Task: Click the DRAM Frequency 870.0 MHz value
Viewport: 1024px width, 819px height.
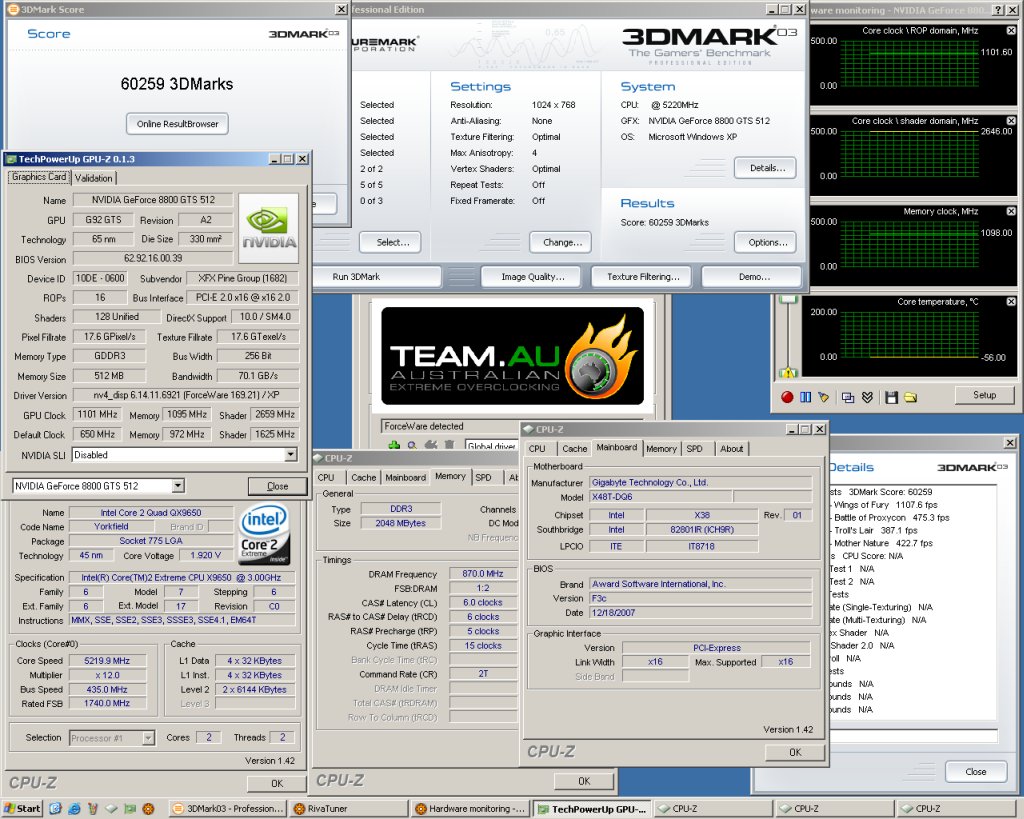Action: (x=482, y=573)
